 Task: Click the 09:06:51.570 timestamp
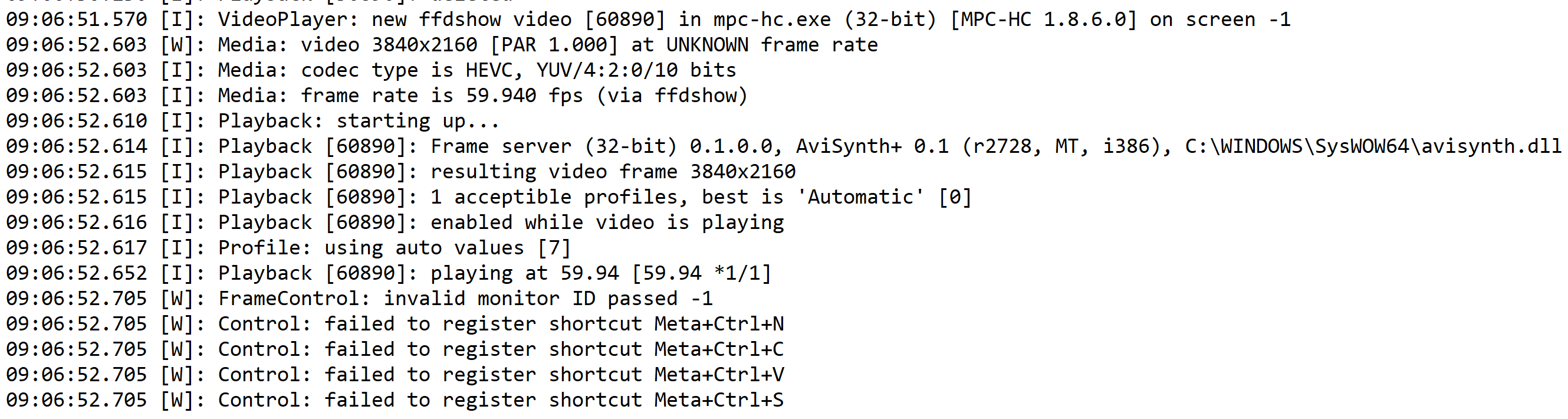click(x=77, y=19)
